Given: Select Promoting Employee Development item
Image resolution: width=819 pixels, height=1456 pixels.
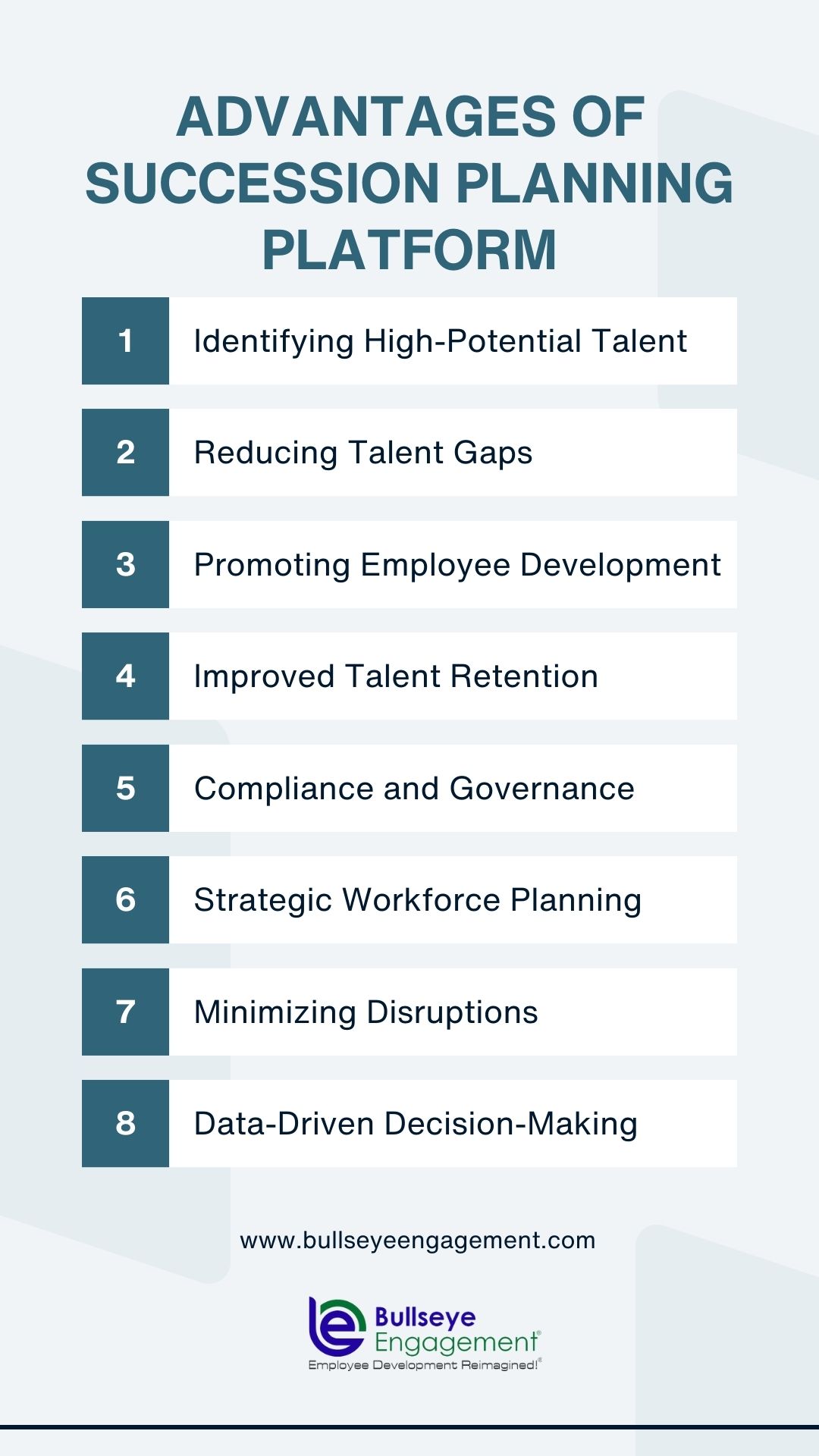Looking at the screenshot, I should tap(453, 564).
